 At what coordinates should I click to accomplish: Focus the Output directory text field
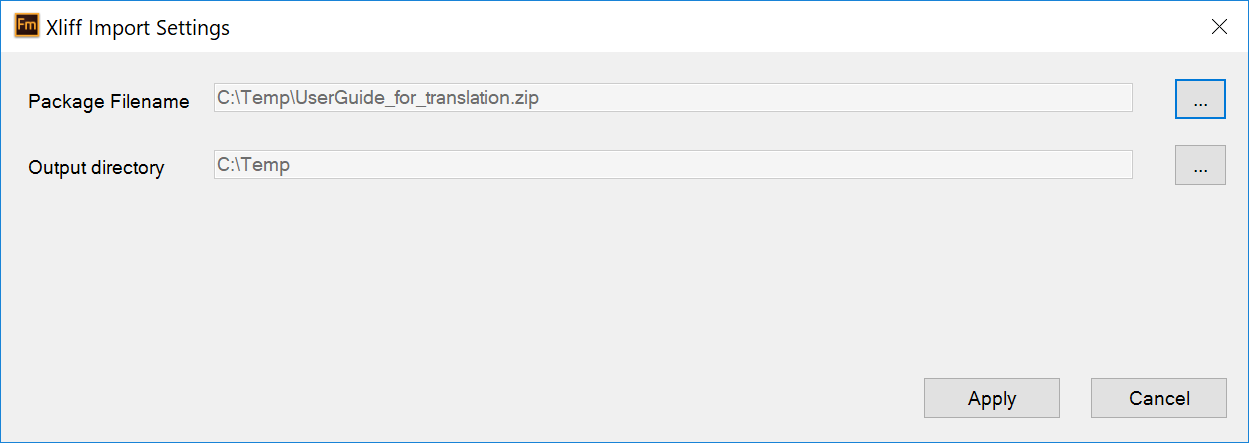(x=672, y=165)
